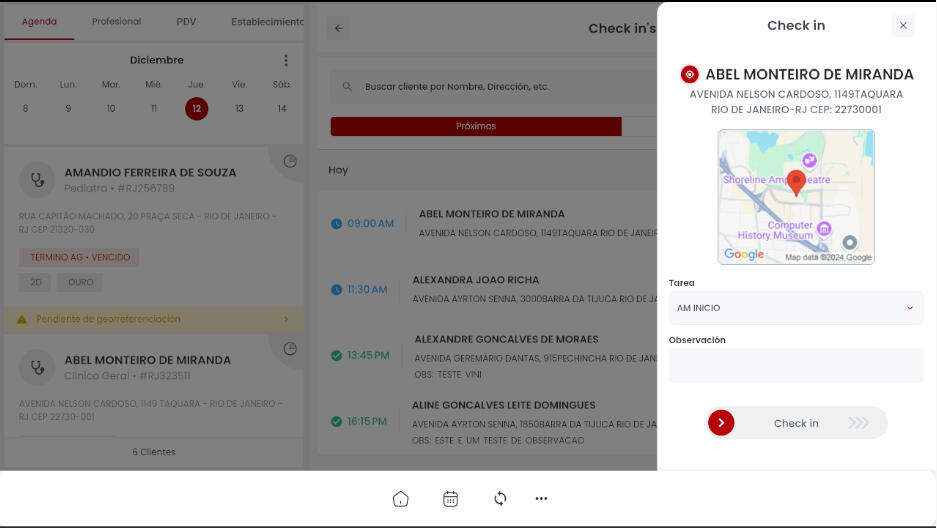
Task: Switch to the Establecimiento tab
Action: [267, 22]
